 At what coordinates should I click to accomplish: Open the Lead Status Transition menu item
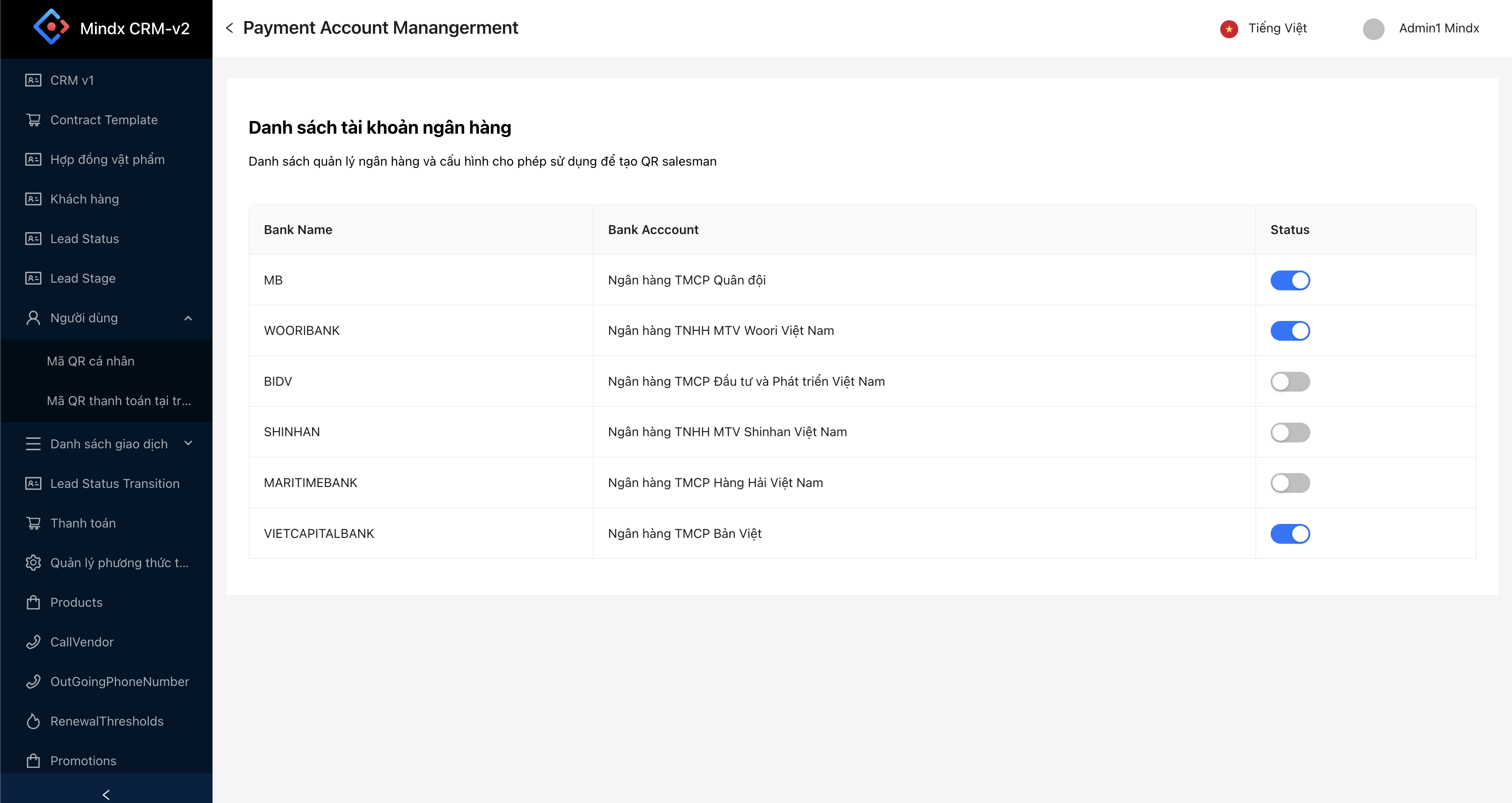pyautogui.click(x=114, y=483)
